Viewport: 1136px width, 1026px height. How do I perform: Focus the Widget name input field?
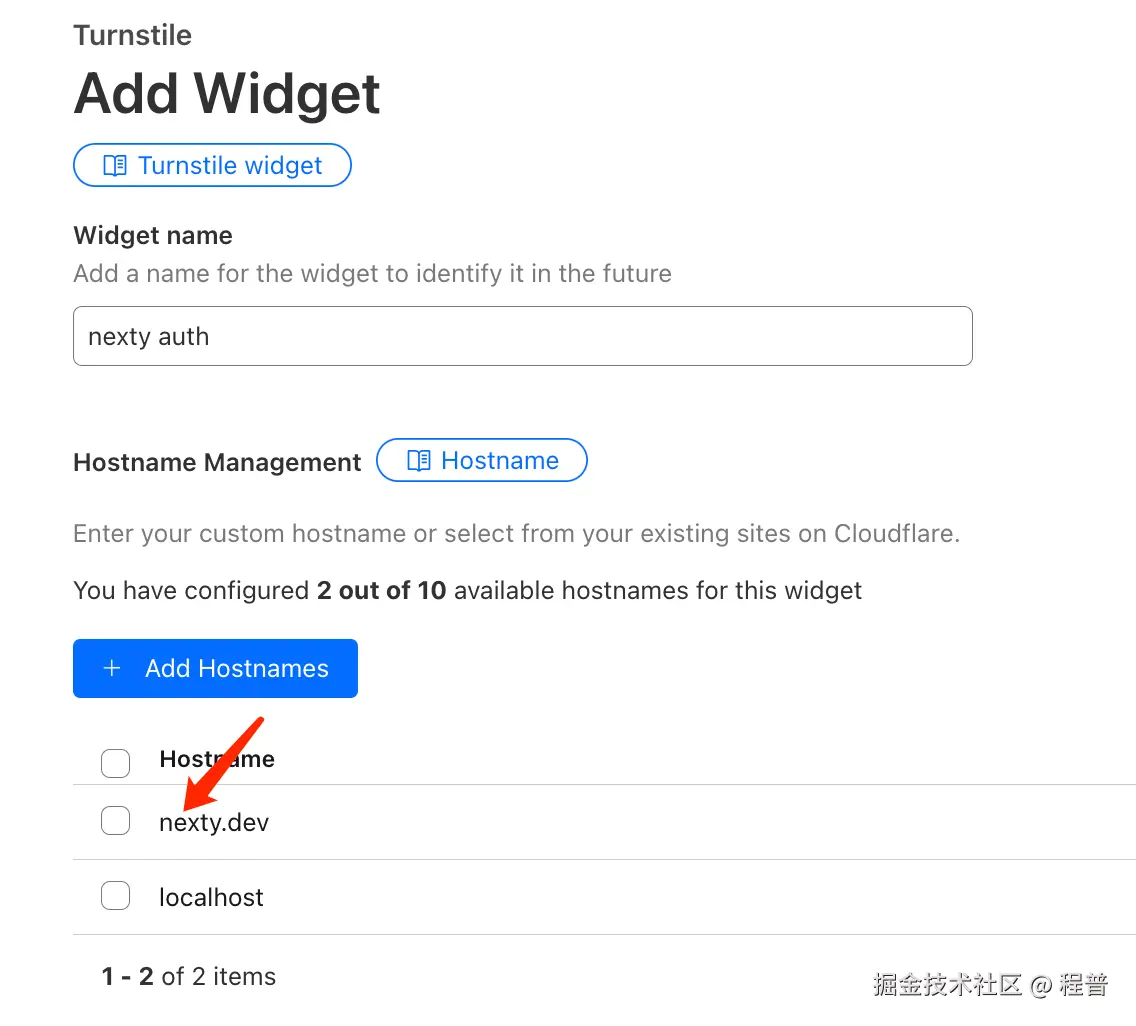522,336
